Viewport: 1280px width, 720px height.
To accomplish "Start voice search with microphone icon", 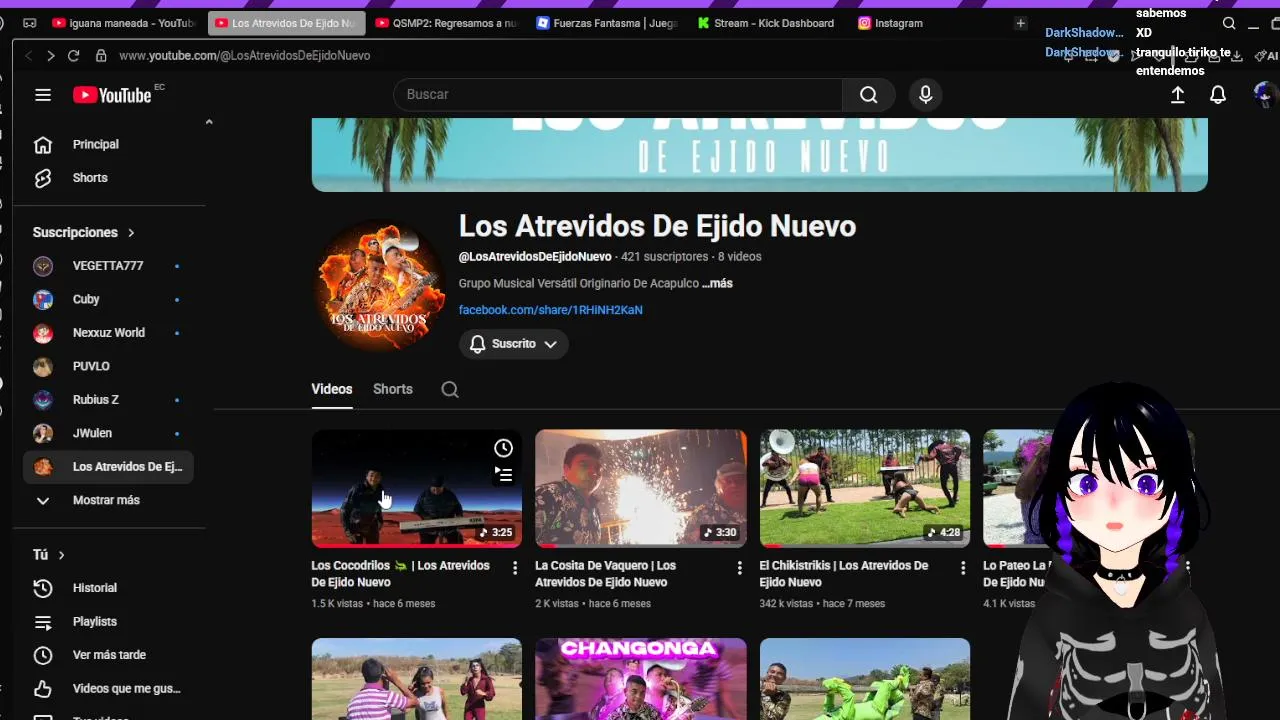I will (x=925, y=94).
